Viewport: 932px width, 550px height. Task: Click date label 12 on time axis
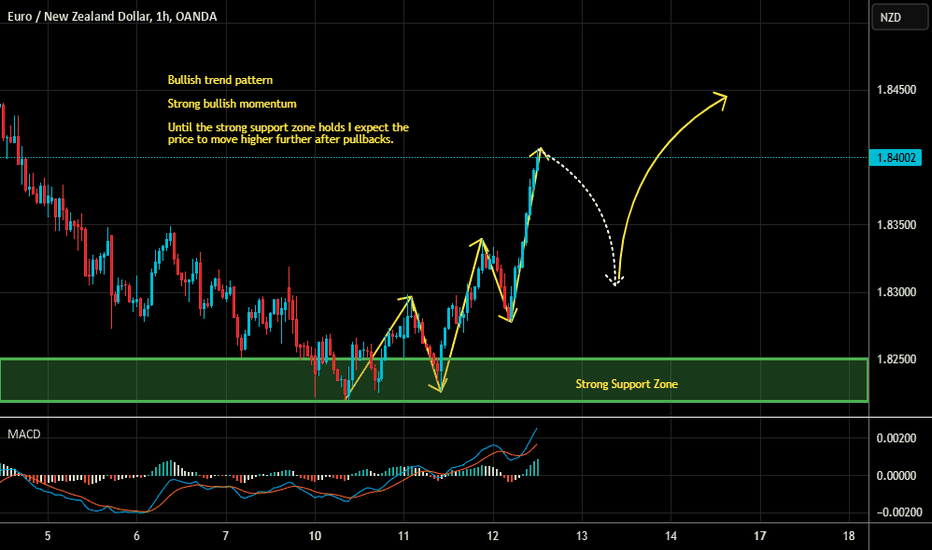[493, 536]
